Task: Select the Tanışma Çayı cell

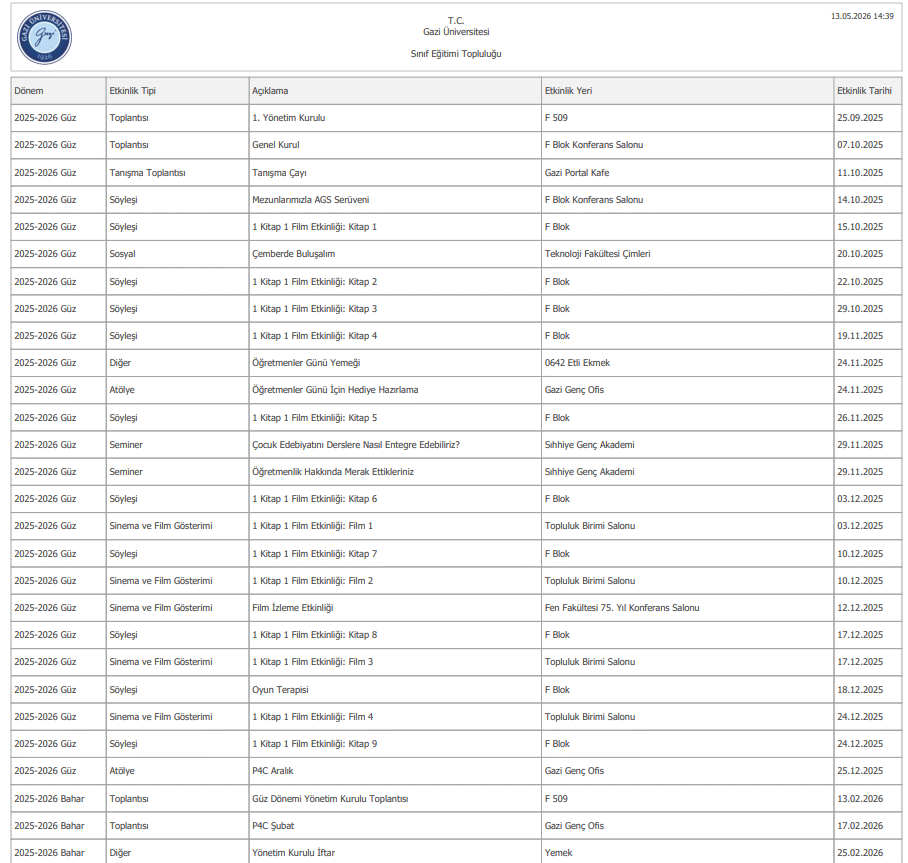Action: pyautogui.click(x=395, y=173)
